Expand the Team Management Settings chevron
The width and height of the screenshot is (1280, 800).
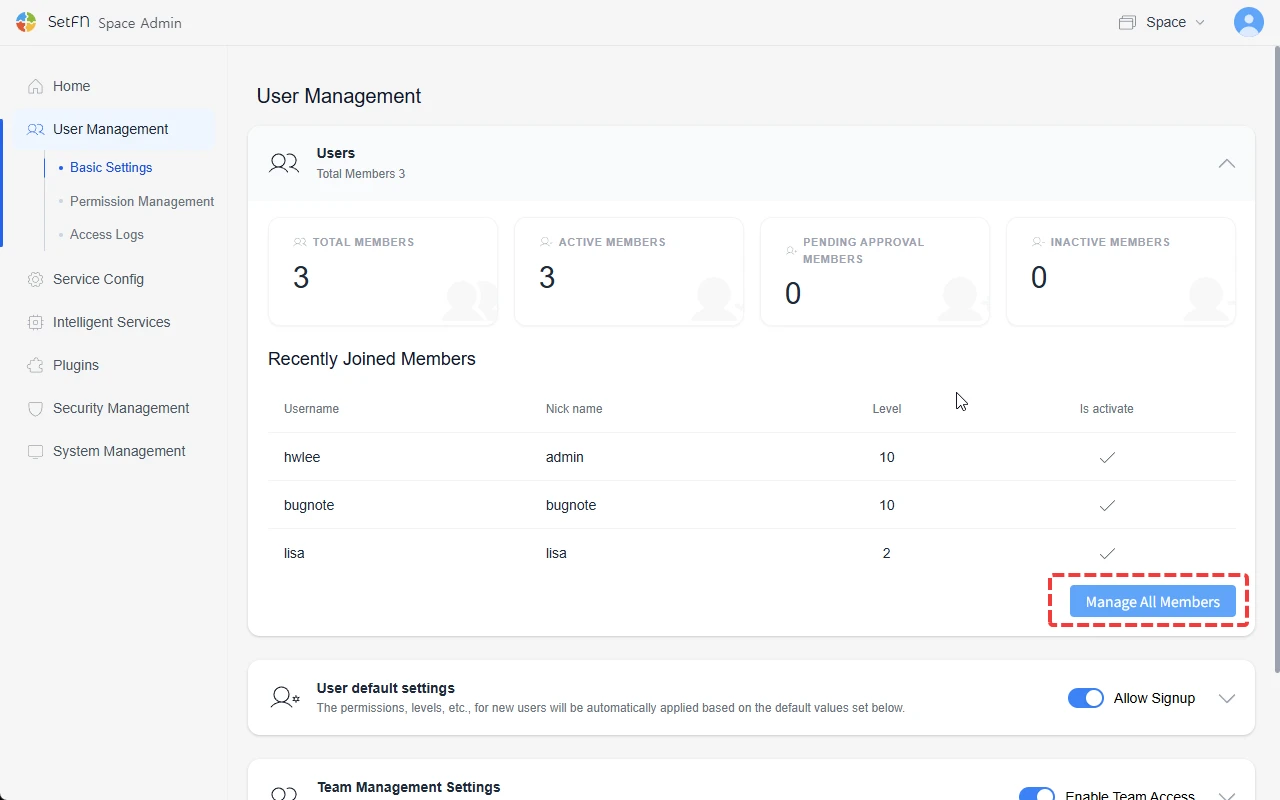(x=1227, y=795)
